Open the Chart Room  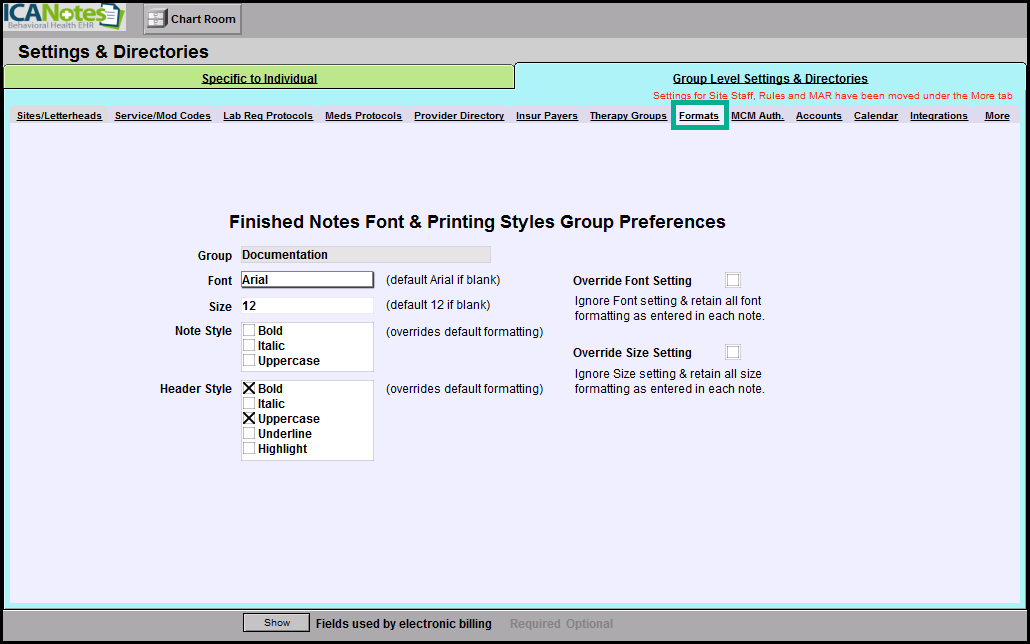(192, 19)
